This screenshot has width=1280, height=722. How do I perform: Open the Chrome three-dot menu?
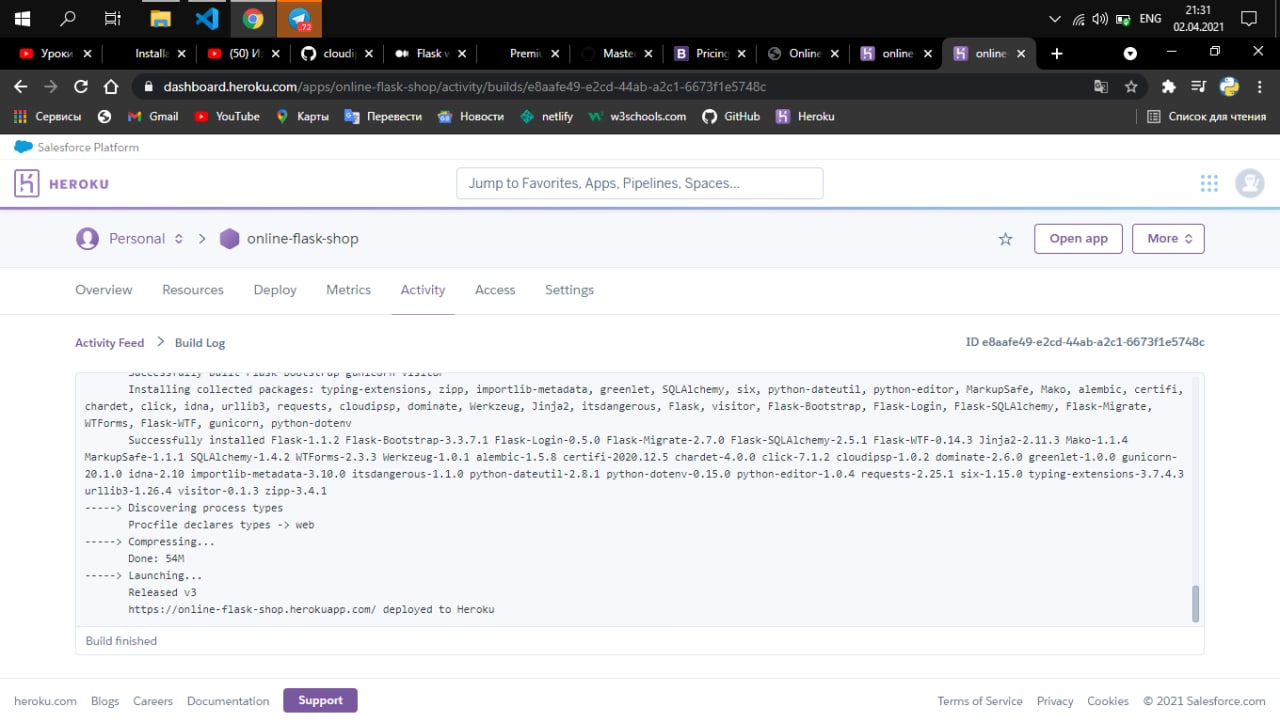(x=1259, y=87)
